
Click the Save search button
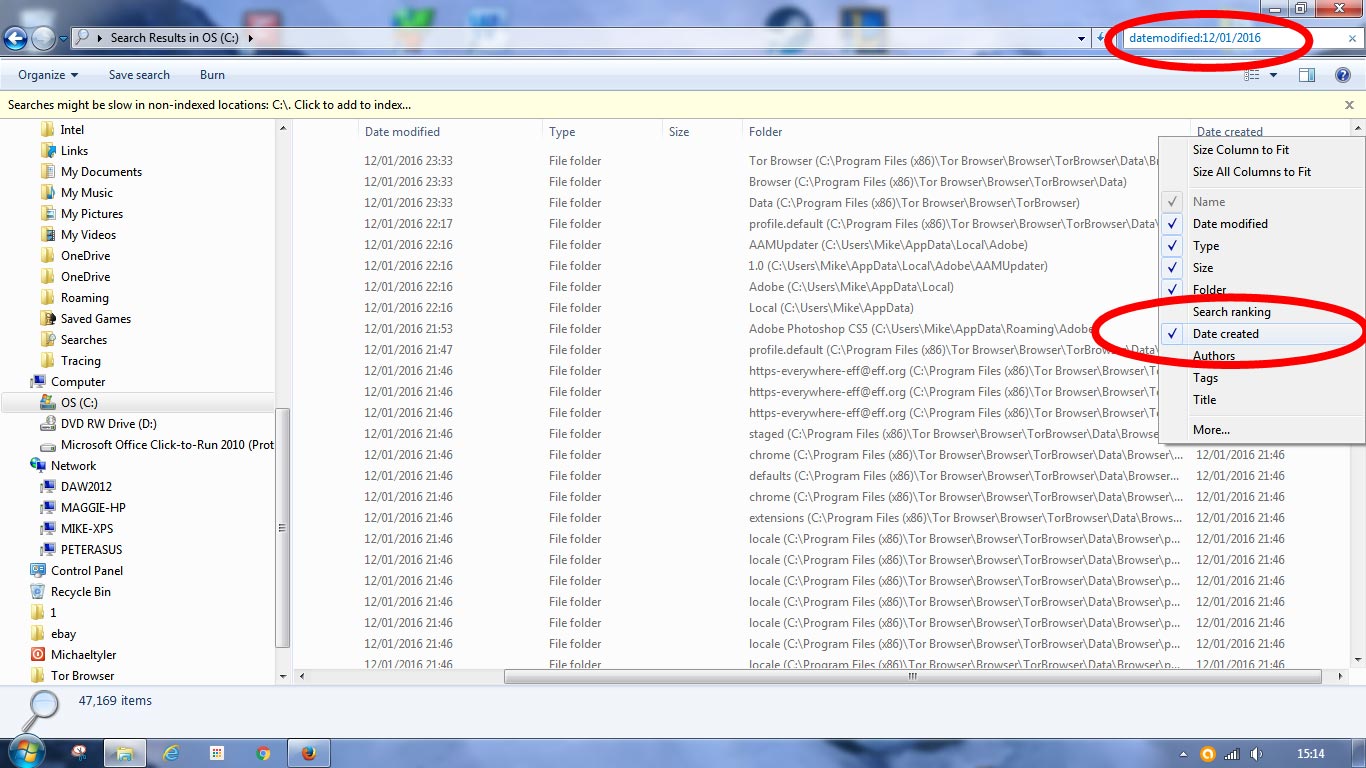click(x=139, y=75)
